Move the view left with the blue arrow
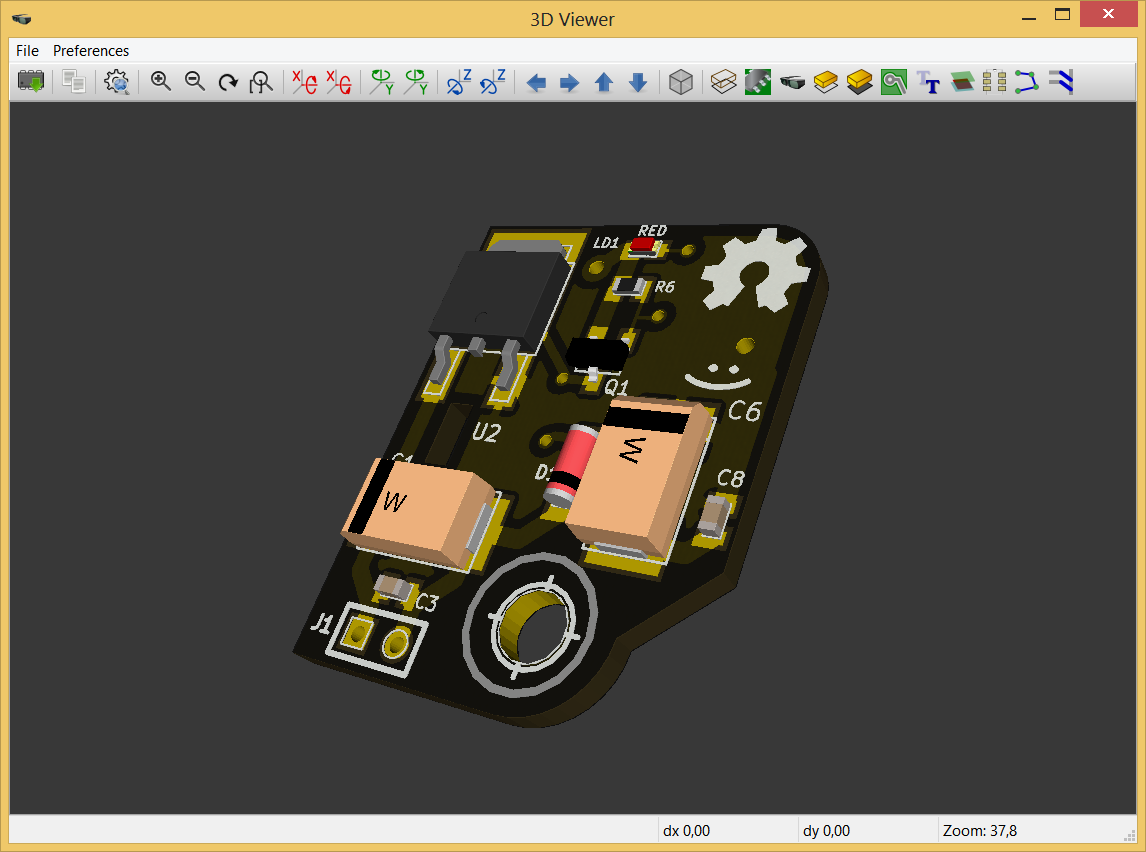Image resolution: width=1146 pixels, height=852 pixels. 536,82
